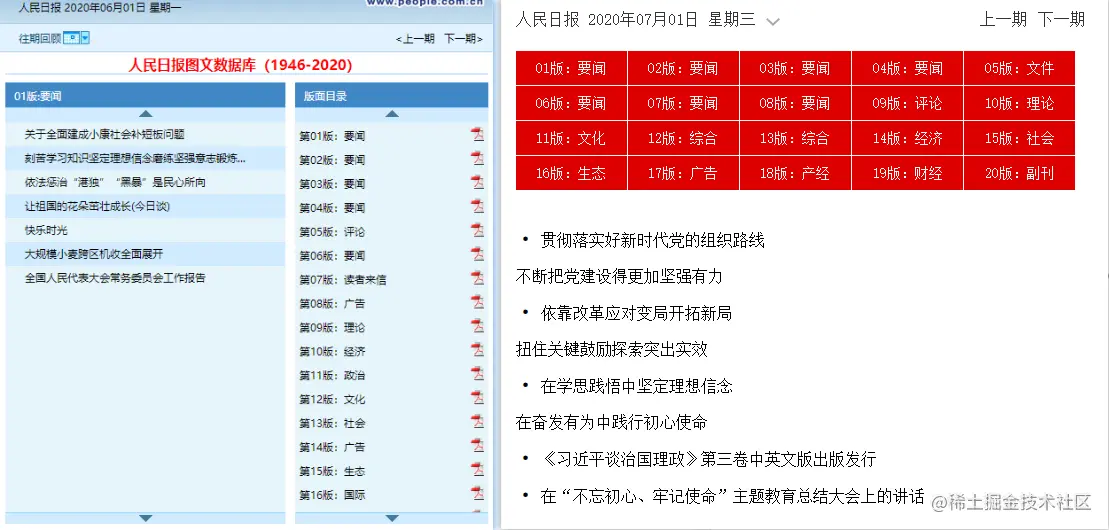Select red tab 01版：要闻
This screenshot has width=1109, height=530.
point(571,69)
